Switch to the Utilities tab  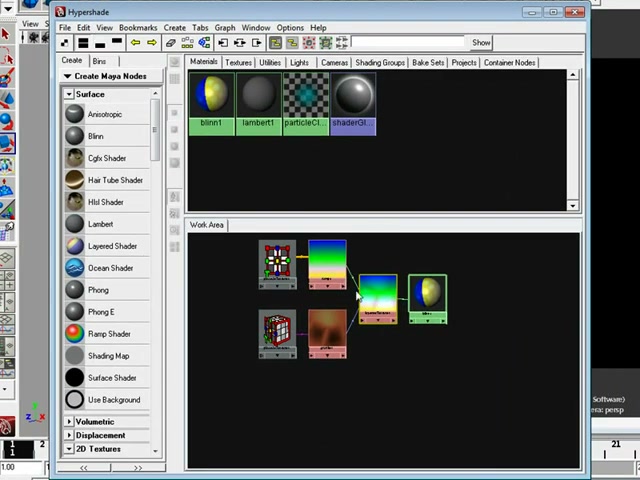click(270, 62)
